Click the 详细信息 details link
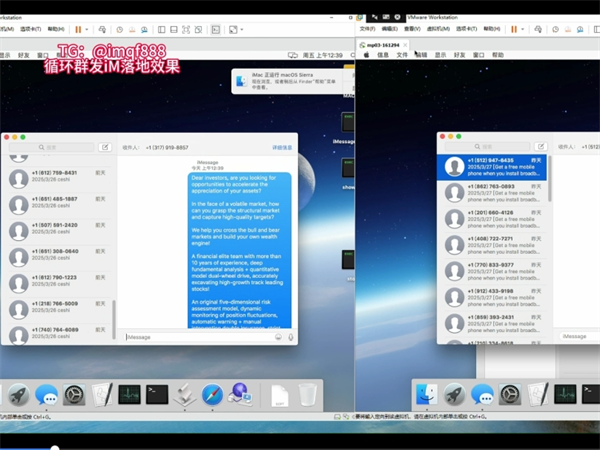This screenshot has height=450, width=600. pyautogui.click(x=282, y=147)
